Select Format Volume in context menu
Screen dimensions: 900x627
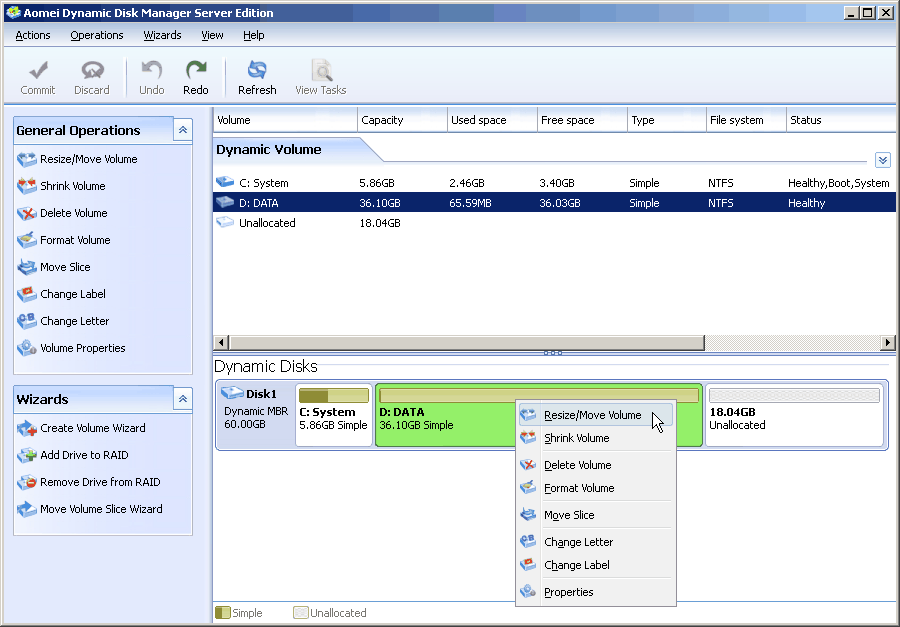[x=579, y=488]
